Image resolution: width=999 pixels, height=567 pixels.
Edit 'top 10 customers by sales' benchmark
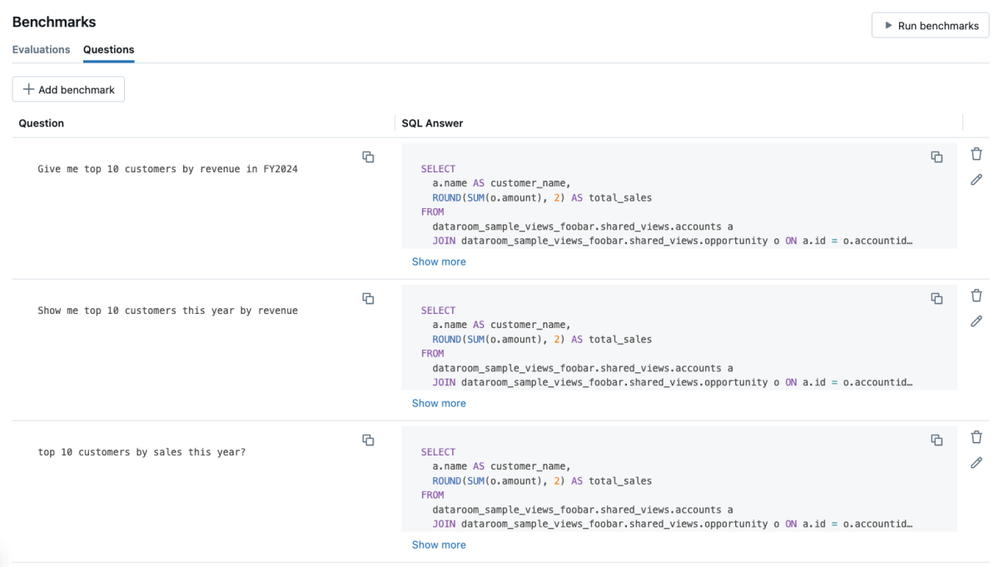coord(976,463)
